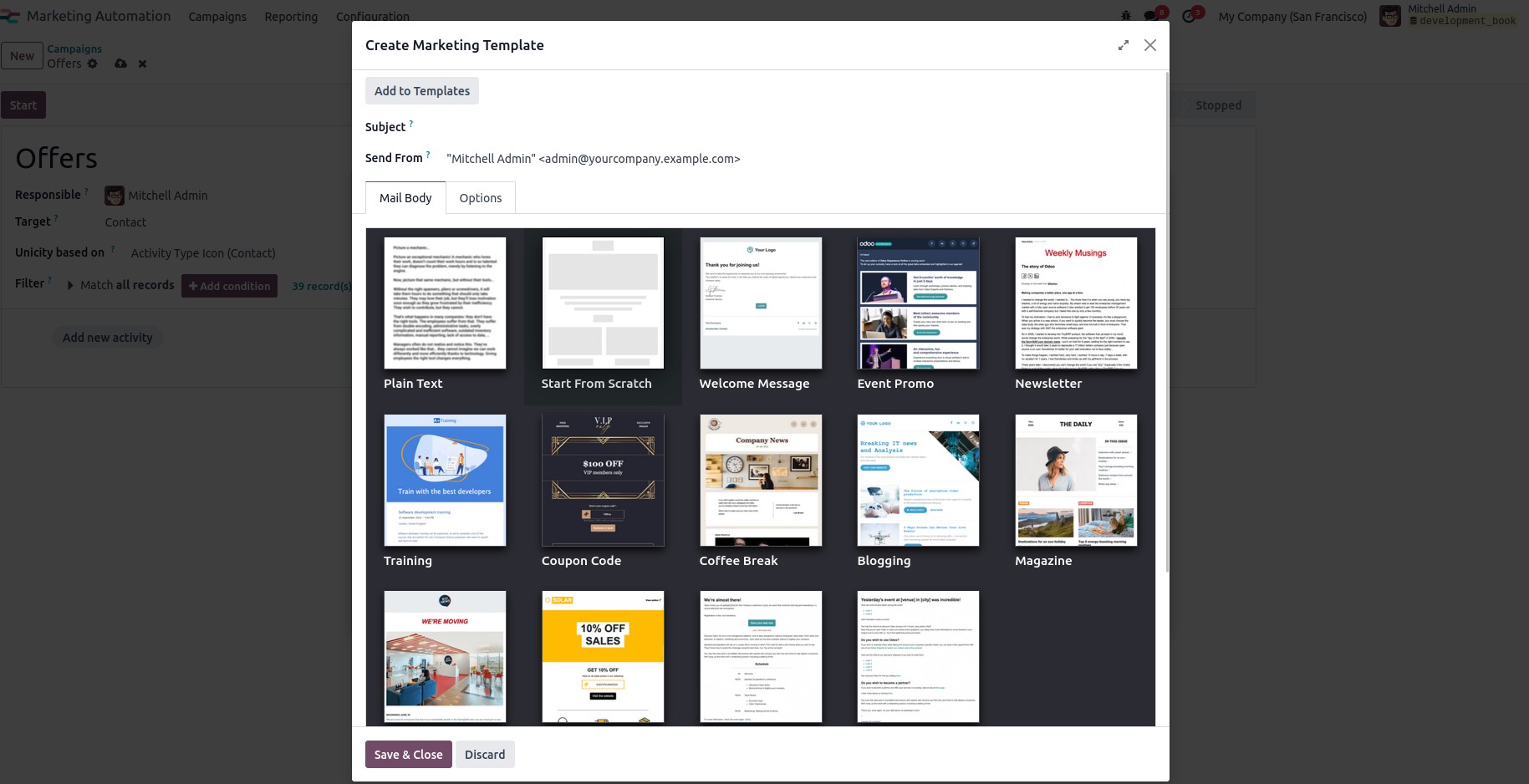The image size is (1529, 784).
Task: Open the activities clock icon with 3 pending
Action: (x=1188, y=15)
